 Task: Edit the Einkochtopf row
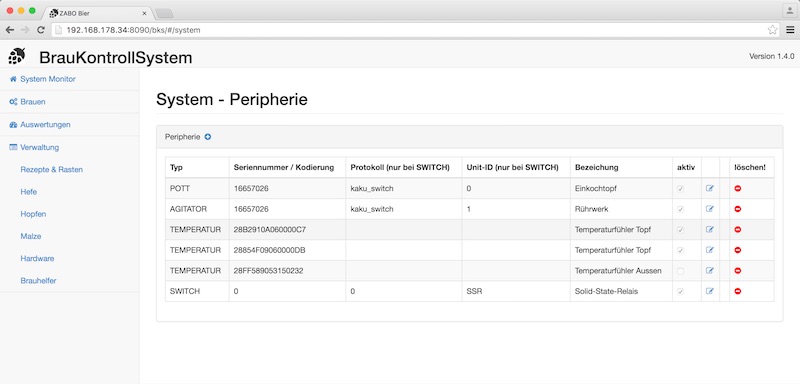click(710, 188)
